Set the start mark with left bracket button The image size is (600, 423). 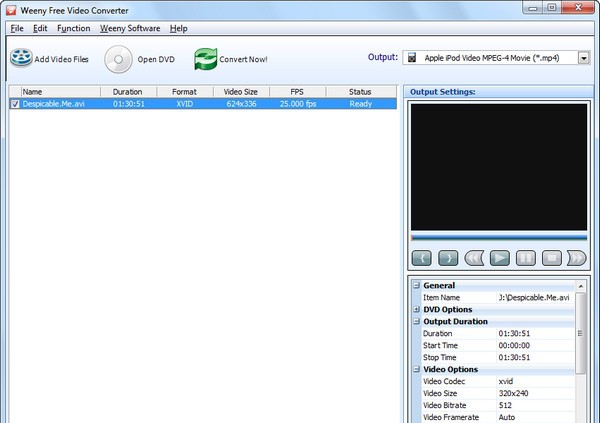click(x=422, y=258)
